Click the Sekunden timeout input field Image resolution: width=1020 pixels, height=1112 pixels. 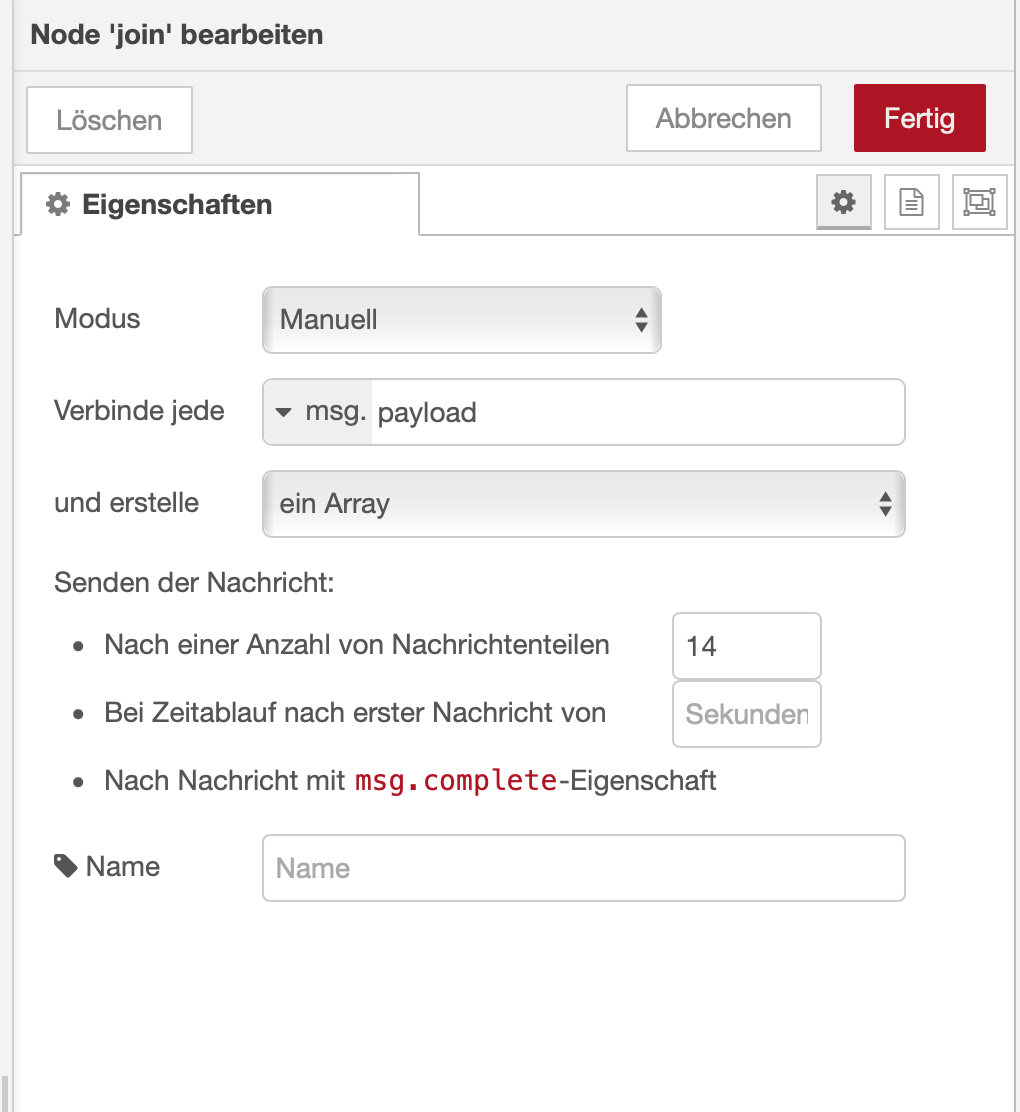tap(746, 714)
